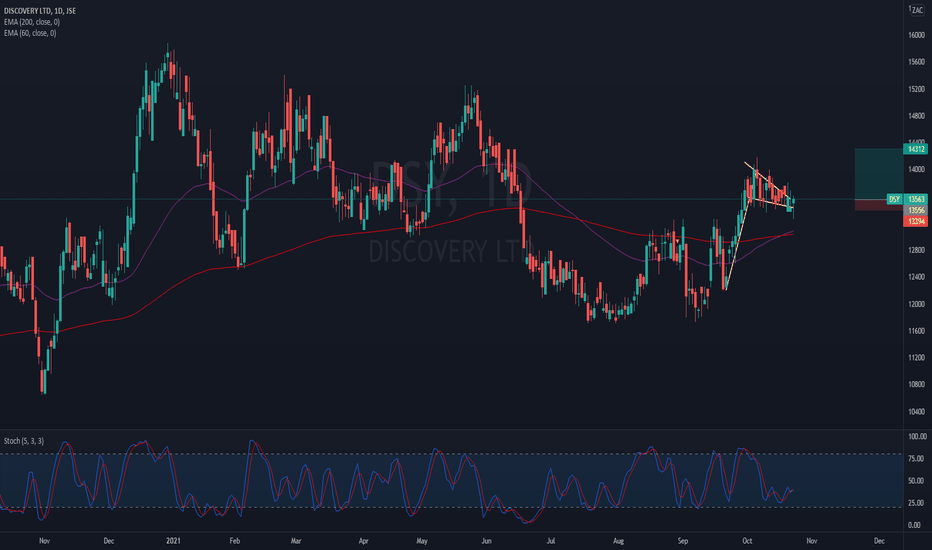
Task: Click the 100.00 stochastic axis label
Action: pyautogui.click(x=917, y=436)
